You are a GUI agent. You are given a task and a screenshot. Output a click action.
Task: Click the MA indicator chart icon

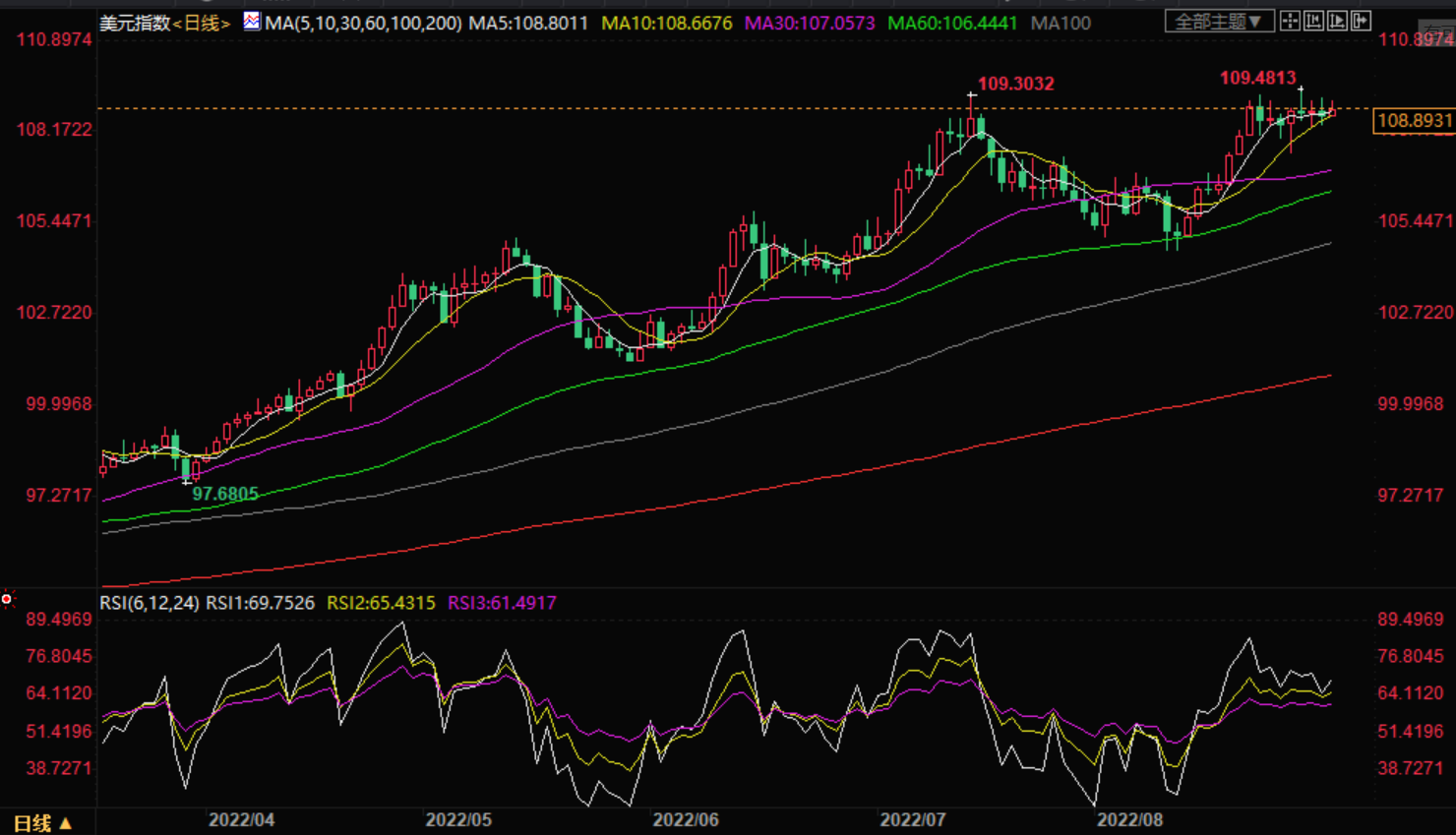(252, 21)
